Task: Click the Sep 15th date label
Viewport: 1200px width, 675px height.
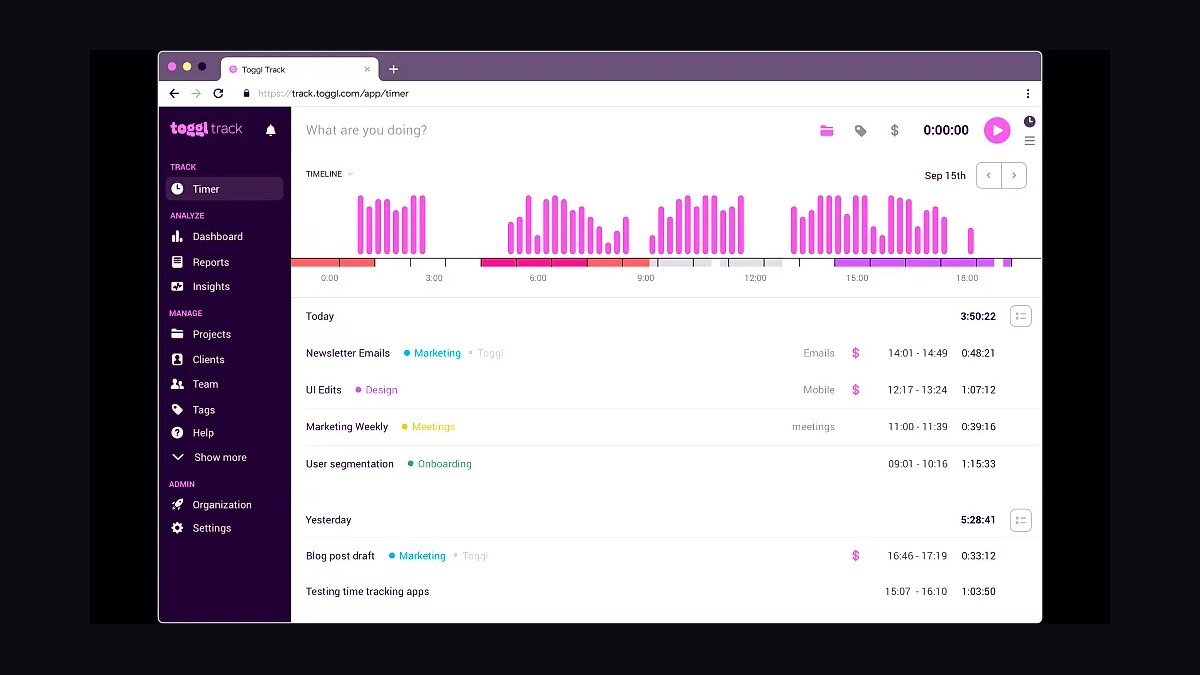Action: click(945, 176)
